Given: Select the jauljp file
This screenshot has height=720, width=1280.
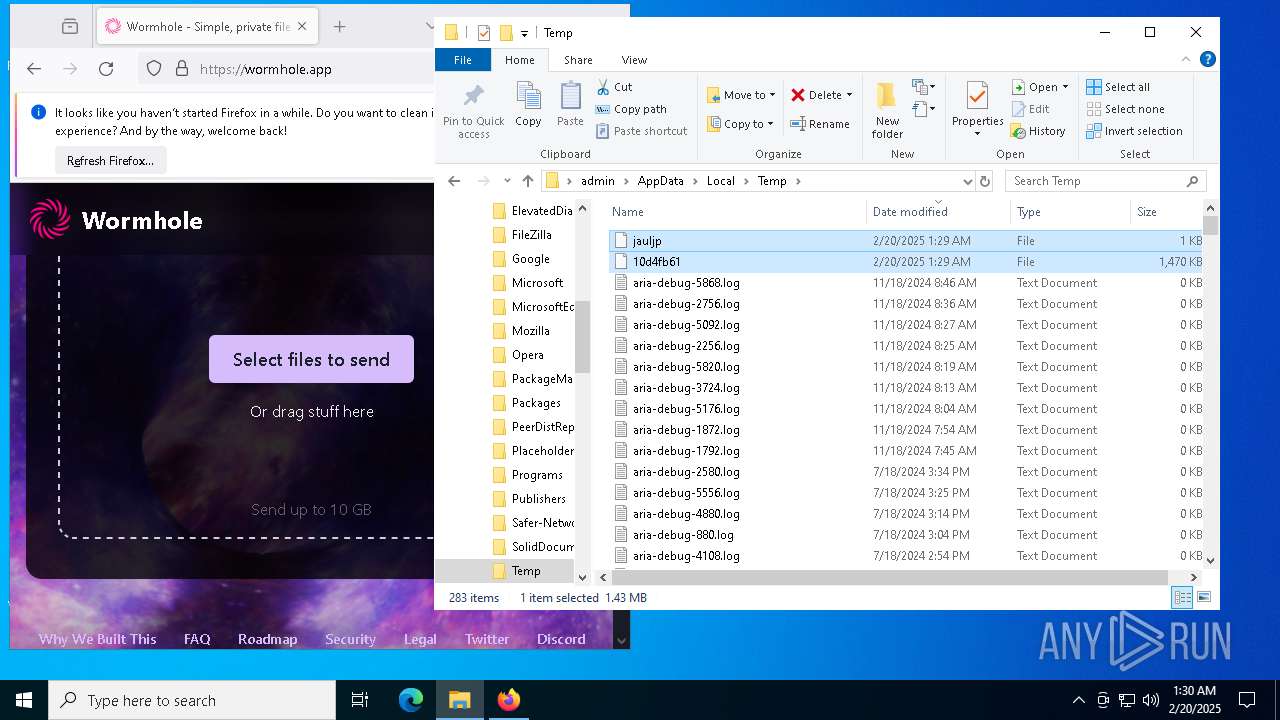Looking at the screenshot, I should coord(905,241).
